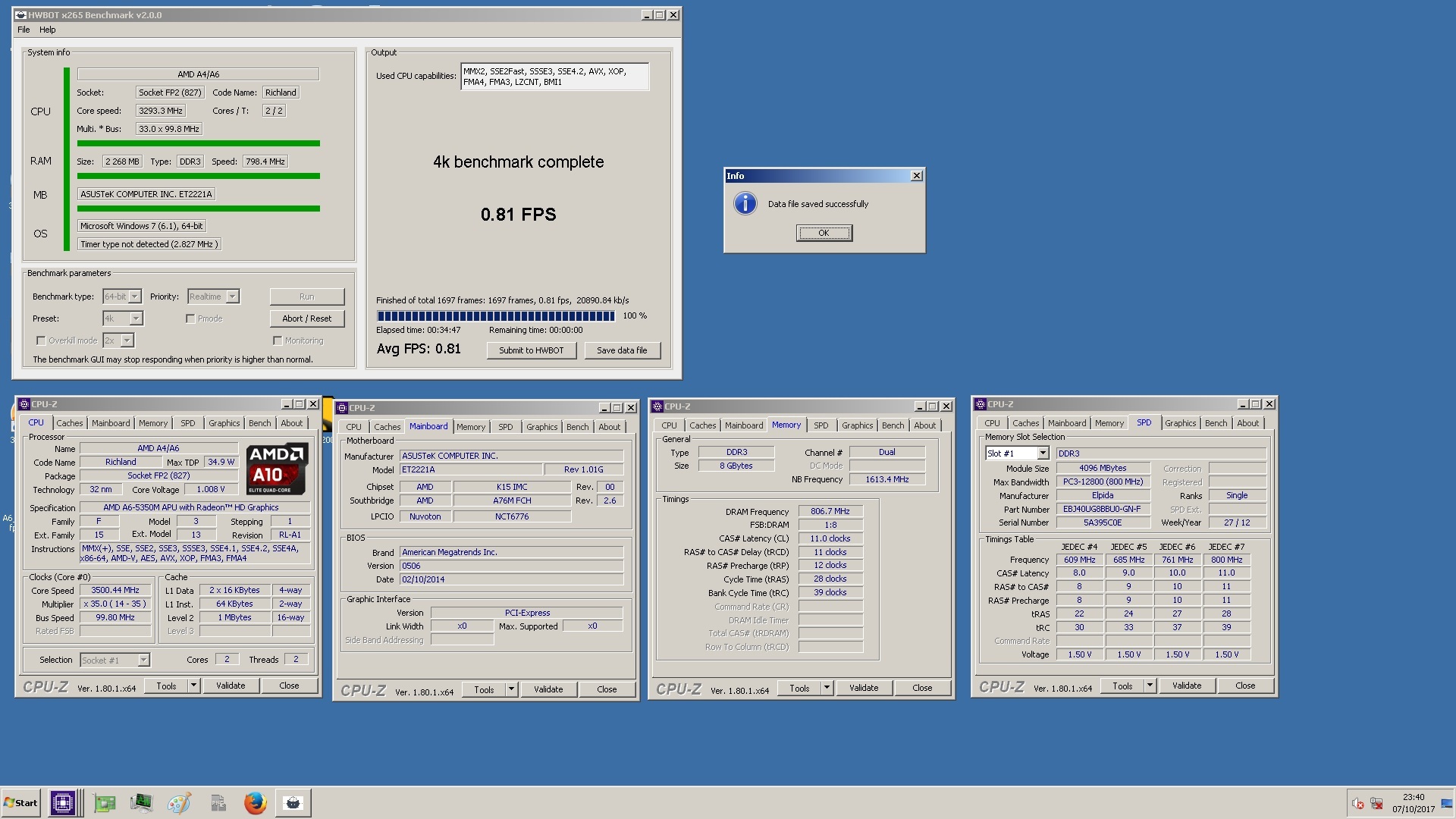1456x819 pixels.
Task: Expand Tools arrow in CPU-Z SPD window
Action: [x=1150, y=686]
